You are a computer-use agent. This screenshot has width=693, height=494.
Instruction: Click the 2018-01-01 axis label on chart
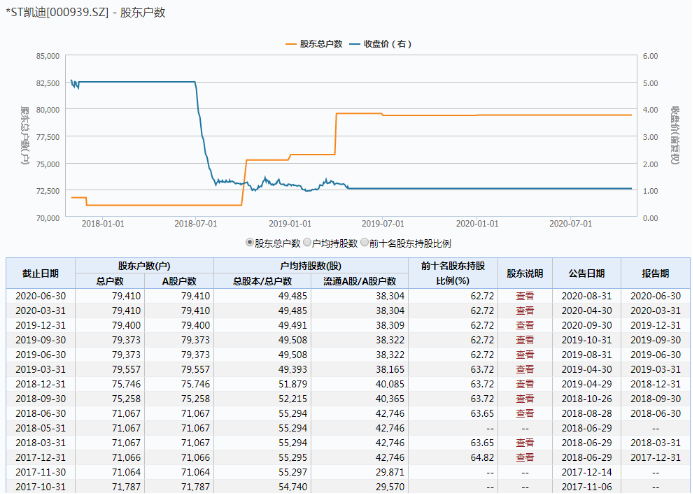tap(103, 224)
